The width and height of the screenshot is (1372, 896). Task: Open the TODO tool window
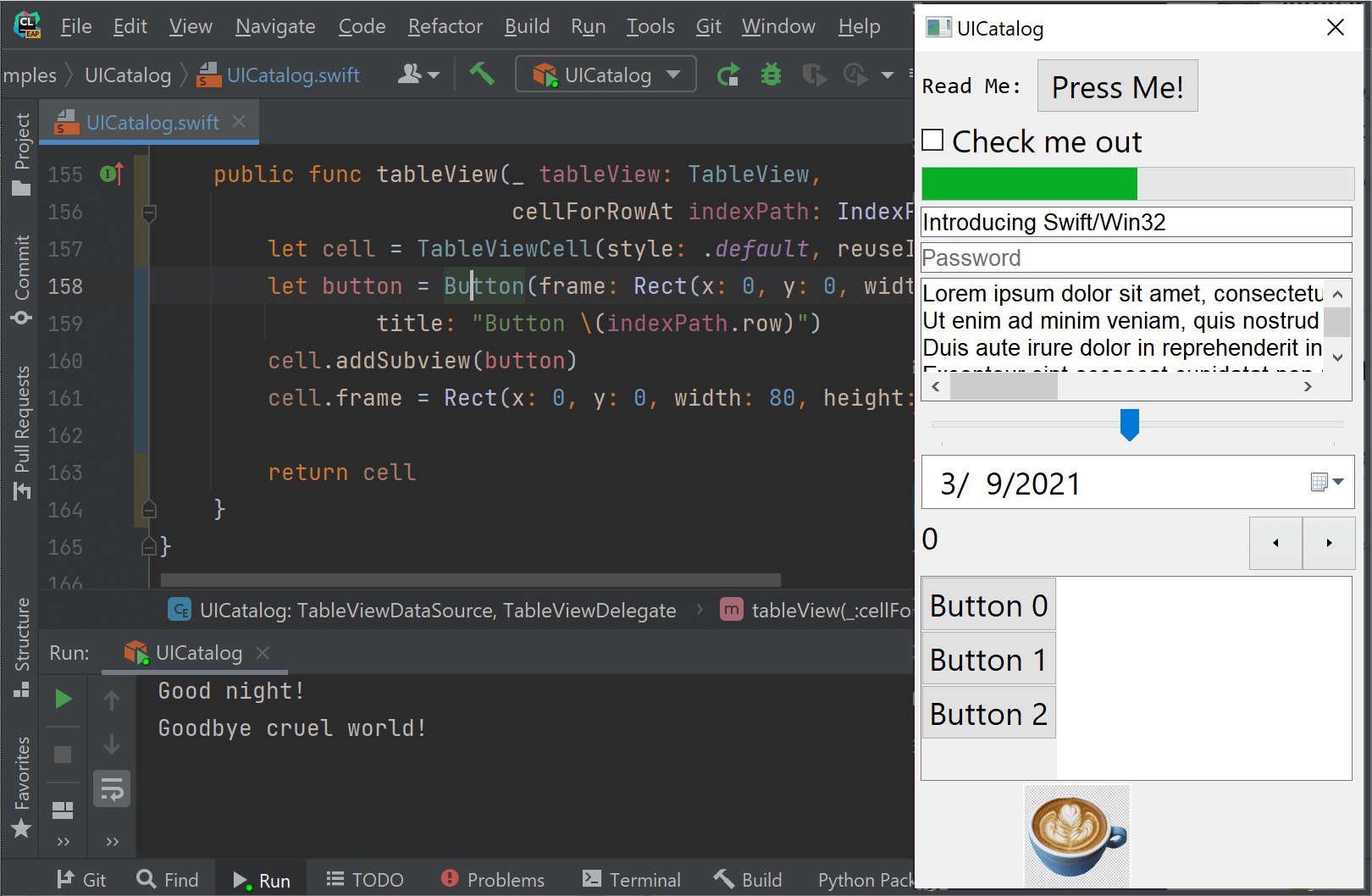[365, 880]
